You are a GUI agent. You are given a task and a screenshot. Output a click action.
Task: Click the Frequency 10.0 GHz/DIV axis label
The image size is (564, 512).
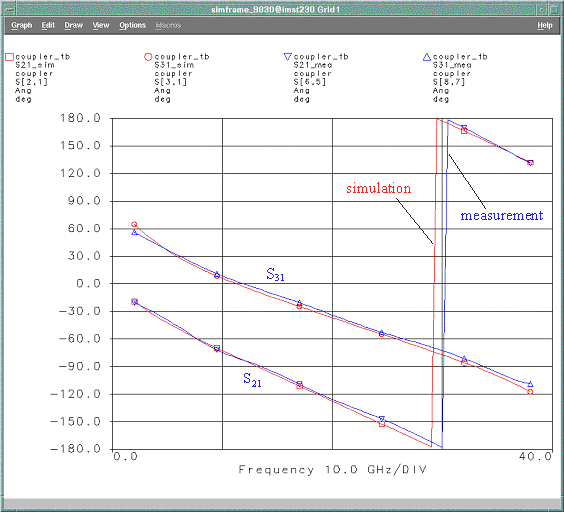click(x=332, y=470)
